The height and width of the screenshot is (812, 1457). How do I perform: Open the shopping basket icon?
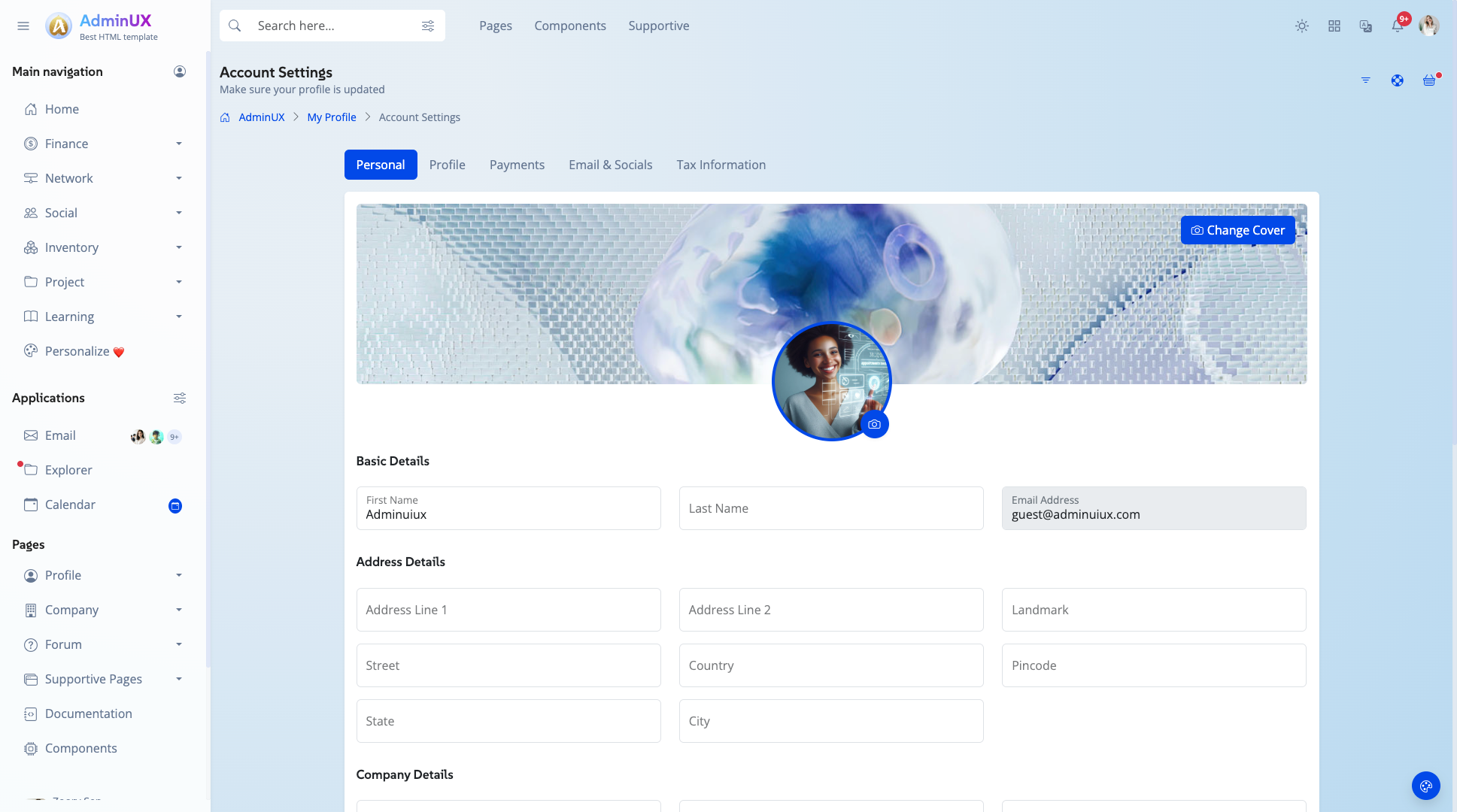pos(1429,80)
